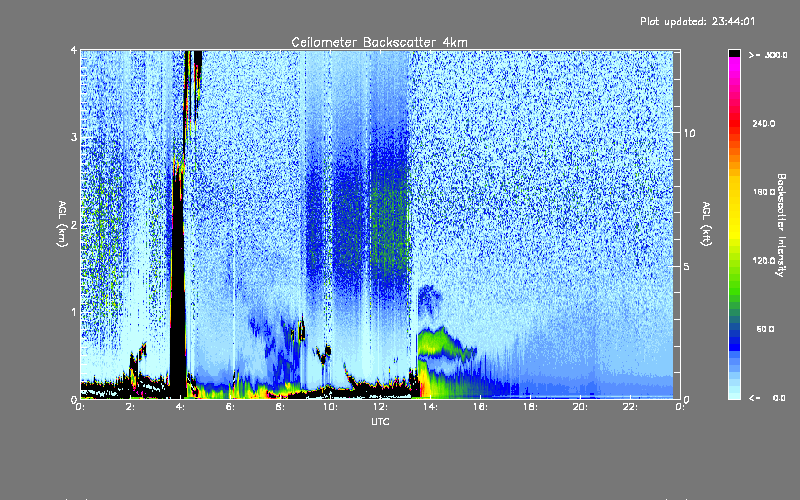
Task: Click the "4" tick on the km axis
Action: [x=74, y=50]
